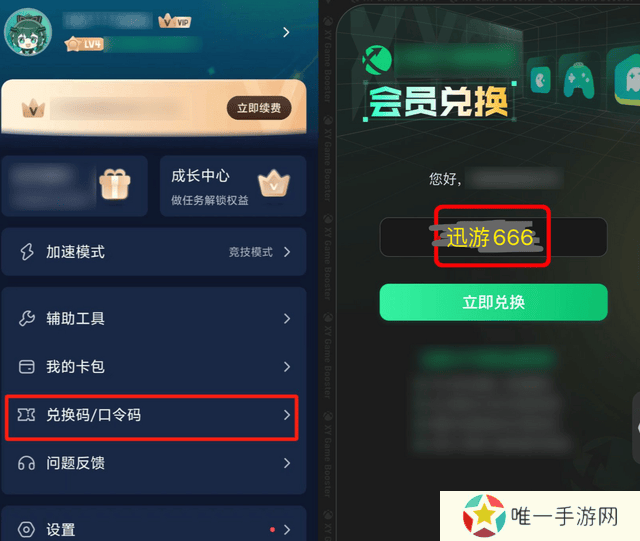Click the VIP crown badge beside username
This screenshot has height=541, width=640.
click(x=175, y=21)
